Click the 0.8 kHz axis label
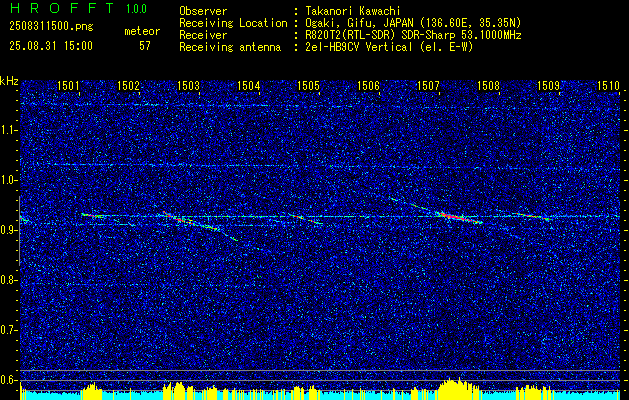 click(8, 280)
